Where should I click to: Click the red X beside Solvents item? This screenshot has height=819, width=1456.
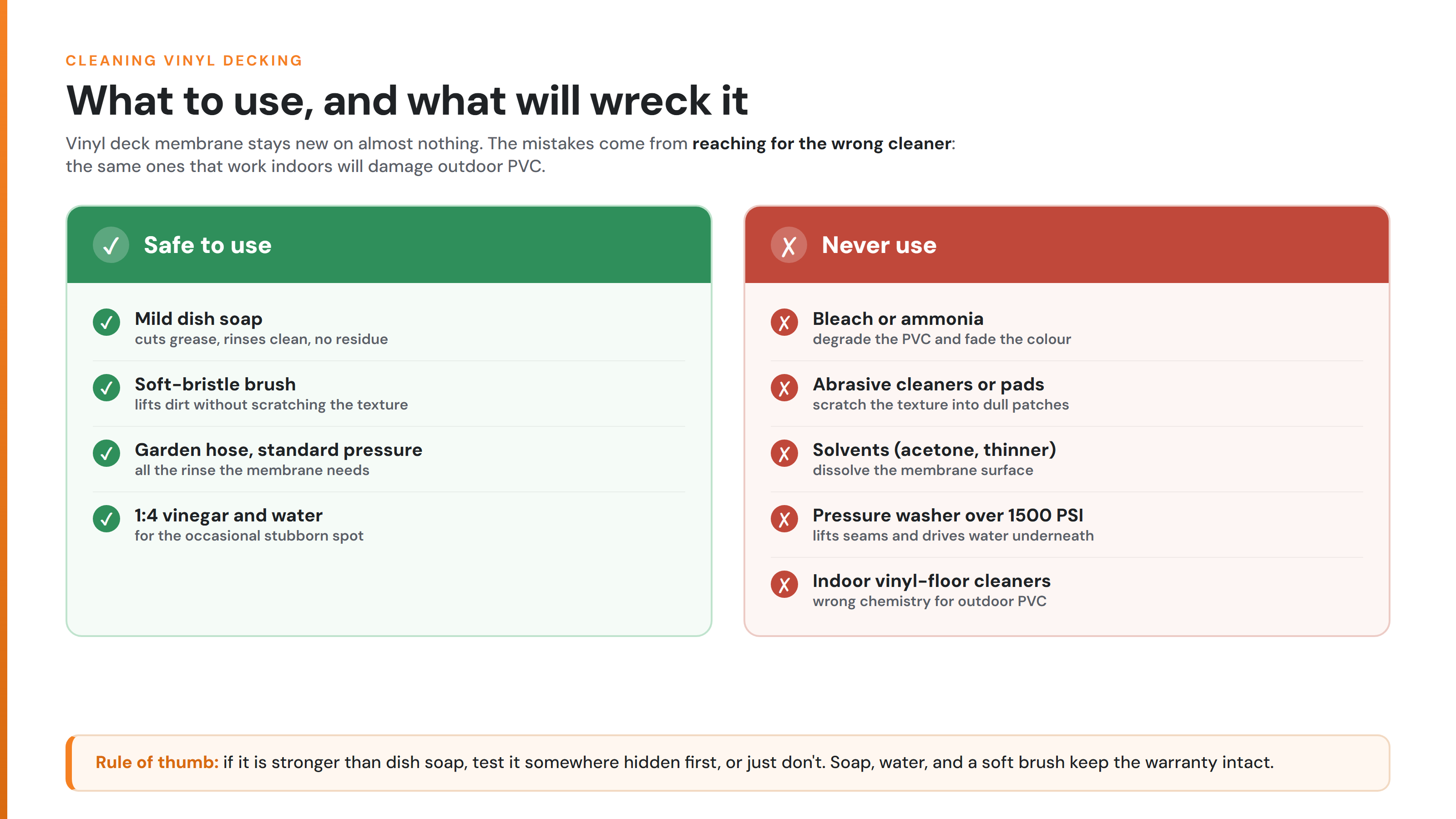784,453
